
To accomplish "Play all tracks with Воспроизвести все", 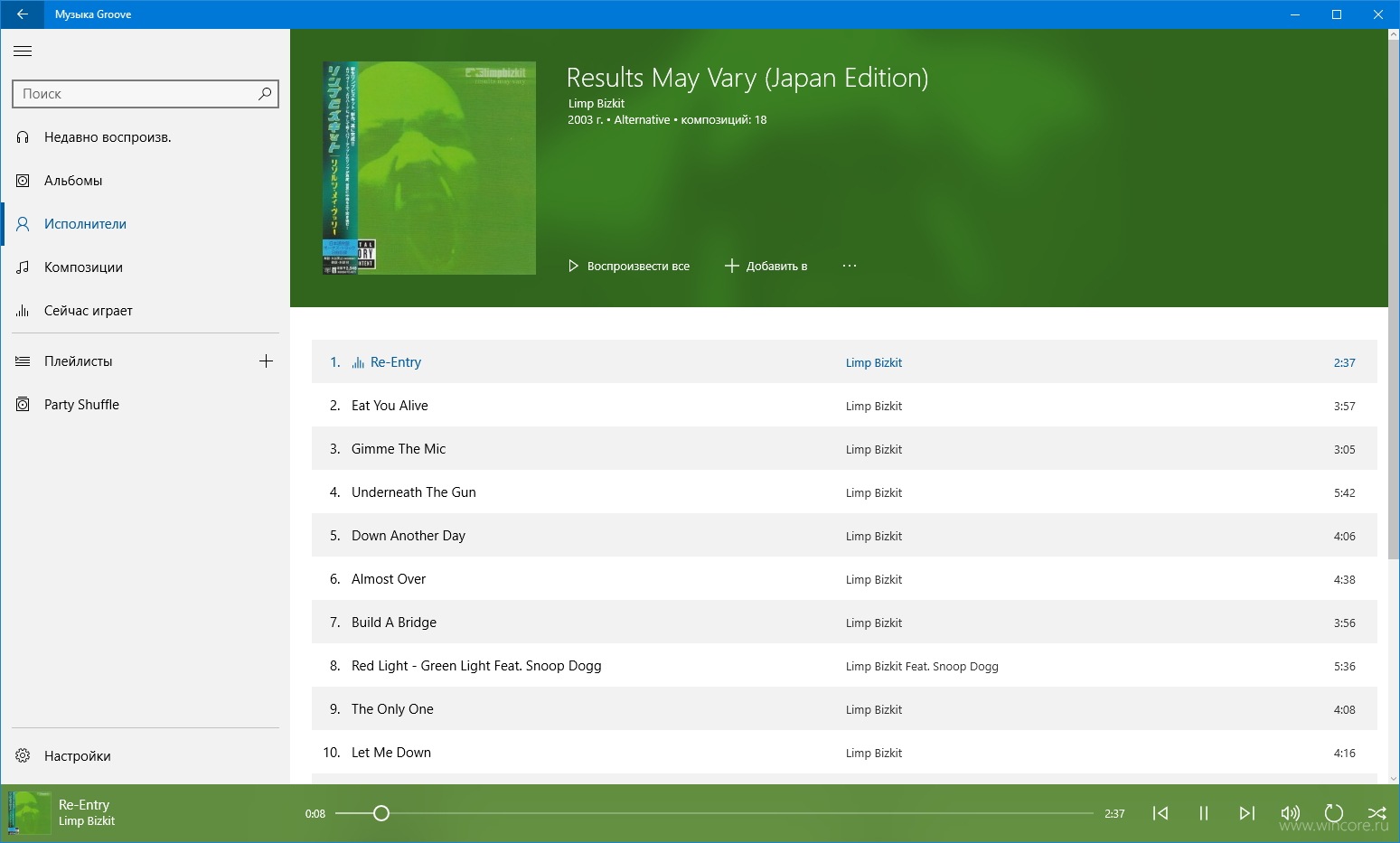I will pos(629,266).
